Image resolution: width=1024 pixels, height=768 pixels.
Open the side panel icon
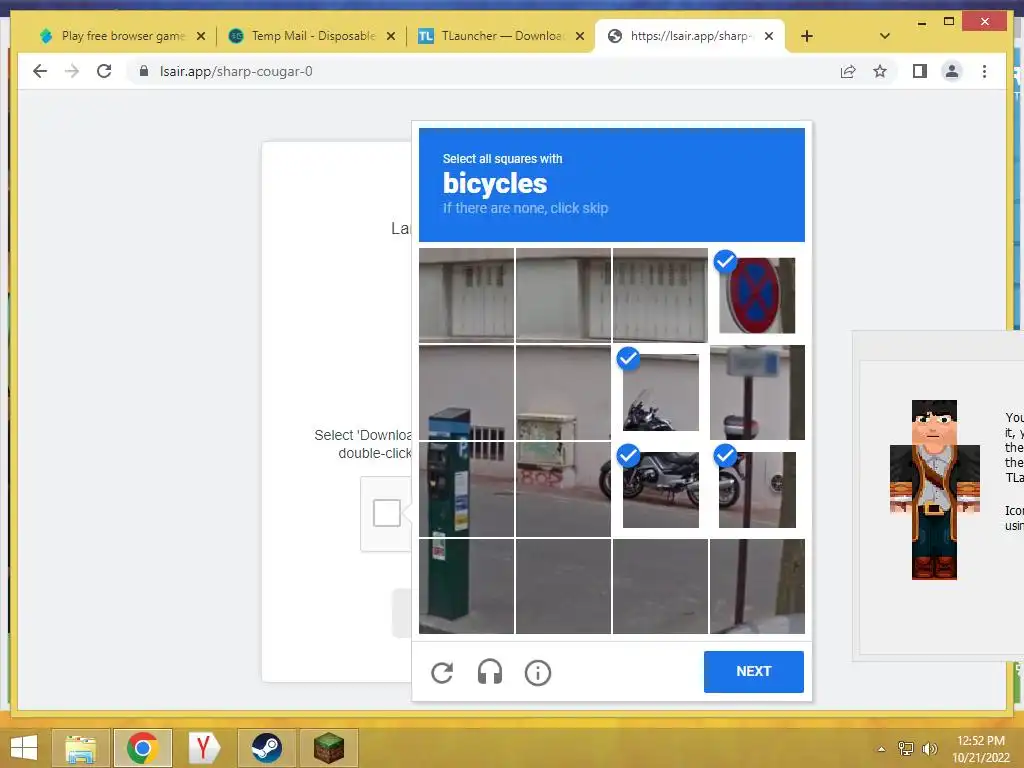coord(920,71)
